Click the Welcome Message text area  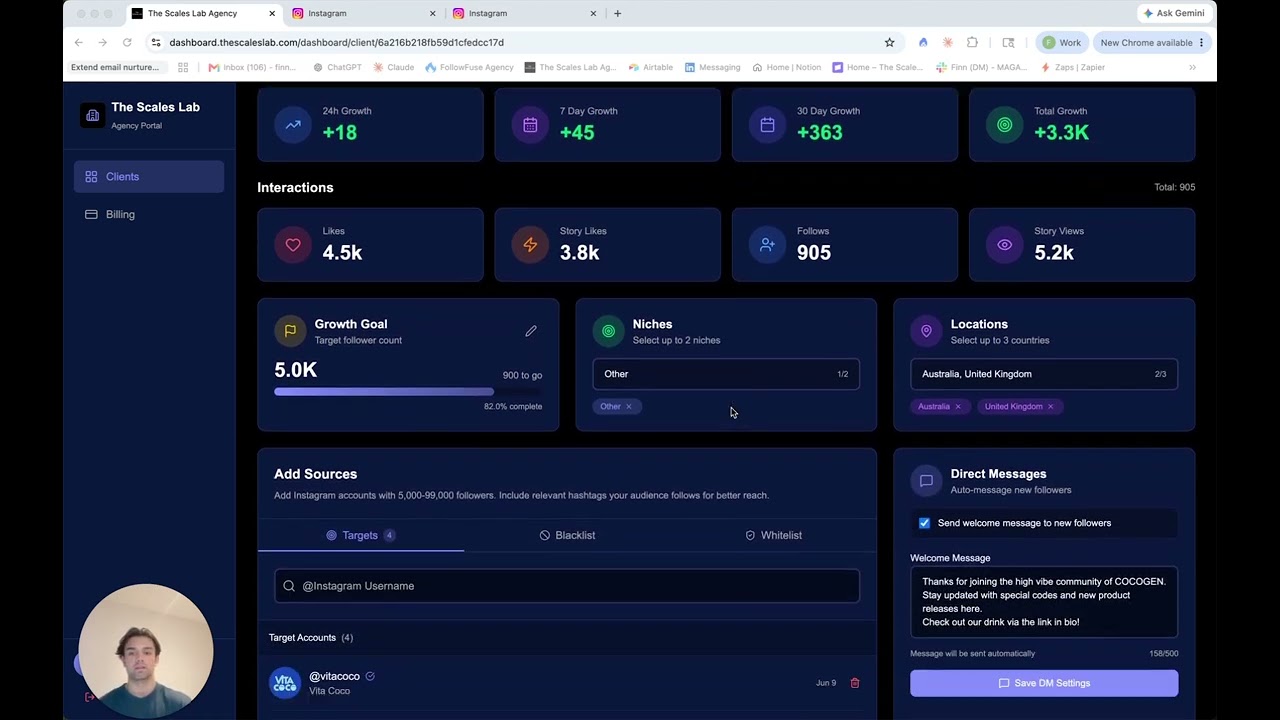click(x=1044, y=602)
